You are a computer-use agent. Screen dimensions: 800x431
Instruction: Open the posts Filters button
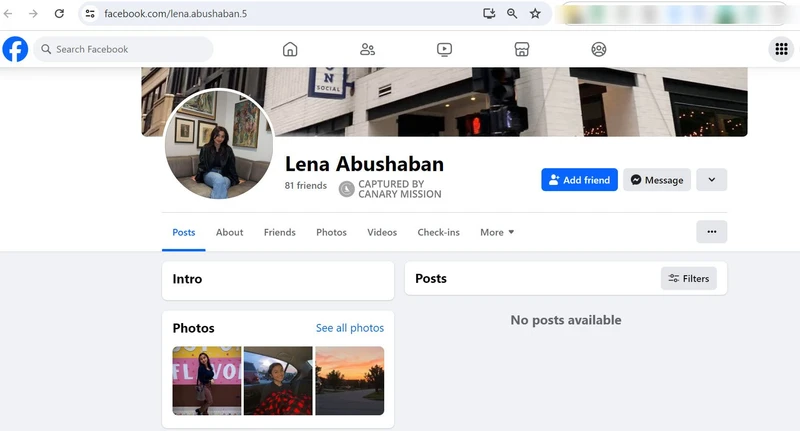point(689,278)
